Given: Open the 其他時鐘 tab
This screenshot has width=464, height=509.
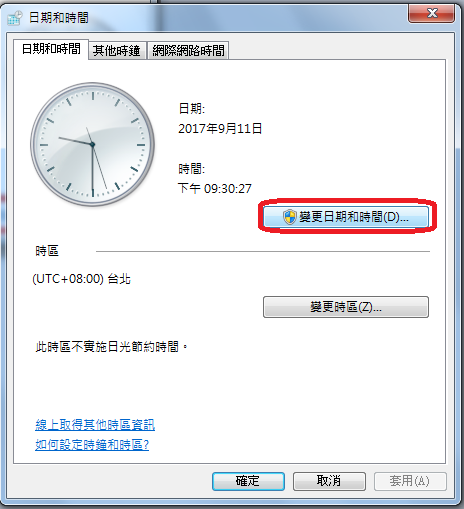Looking at the screenshot, I should (x=116, y=51).
